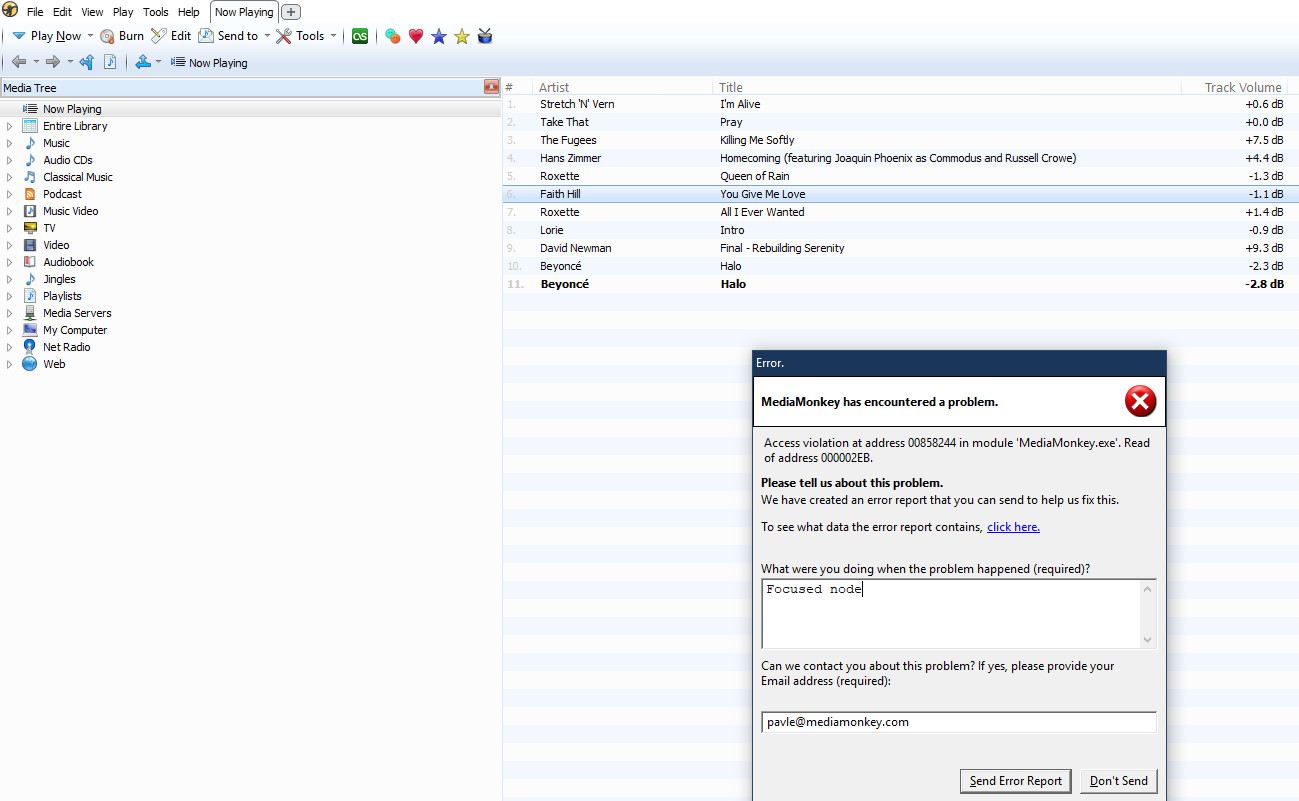Toggle the Media Tree panel pin button

[491, 88]
